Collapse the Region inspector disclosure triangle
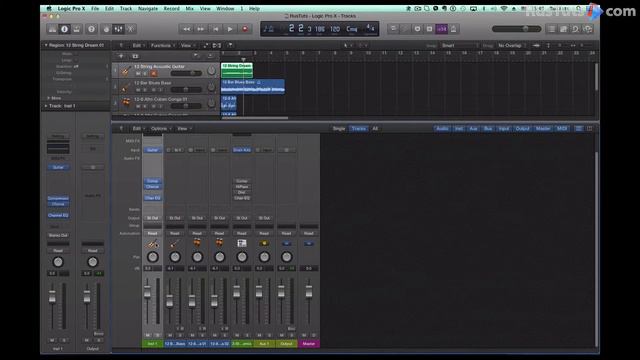Viewport: 640px width, 360px height. tap(46, 45)
